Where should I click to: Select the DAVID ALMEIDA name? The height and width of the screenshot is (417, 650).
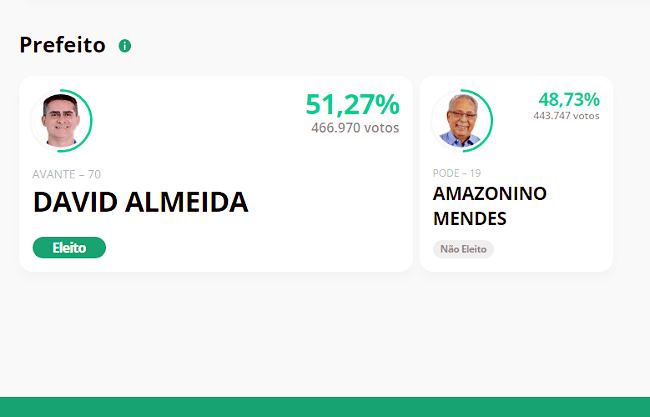click(x=140, y=202)
